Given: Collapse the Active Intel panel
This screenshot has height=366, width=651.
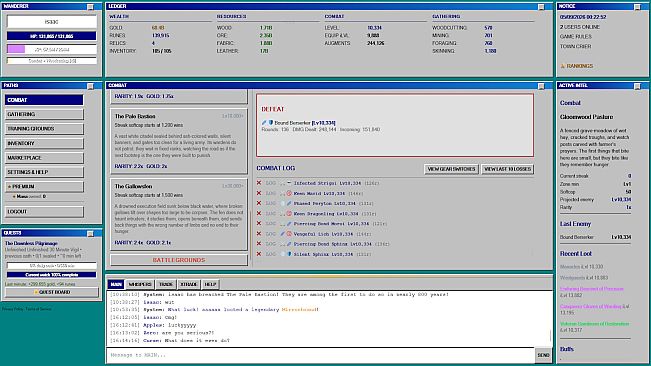Looking at the screenshot, I should (637, 86).
